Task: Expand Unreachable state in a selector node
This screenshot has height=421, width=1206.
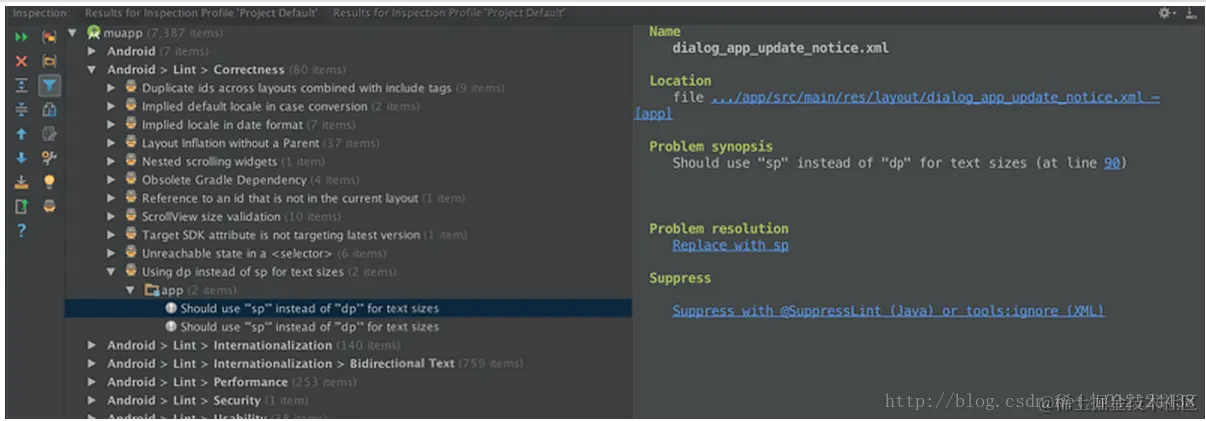Action: pyautogui.click(x=112, y=253)
